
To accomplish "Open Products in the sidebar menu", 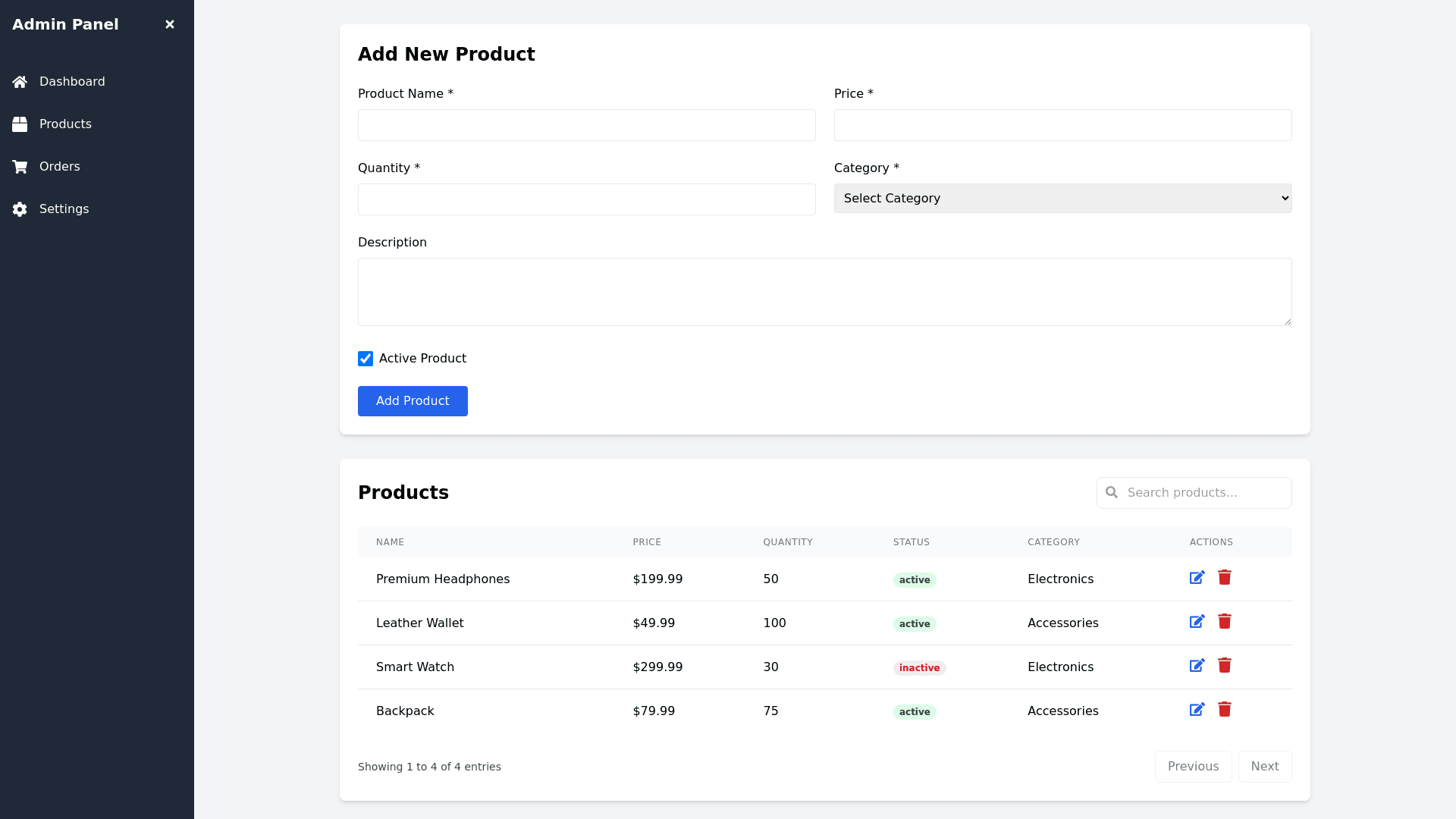I will point(65,124).
